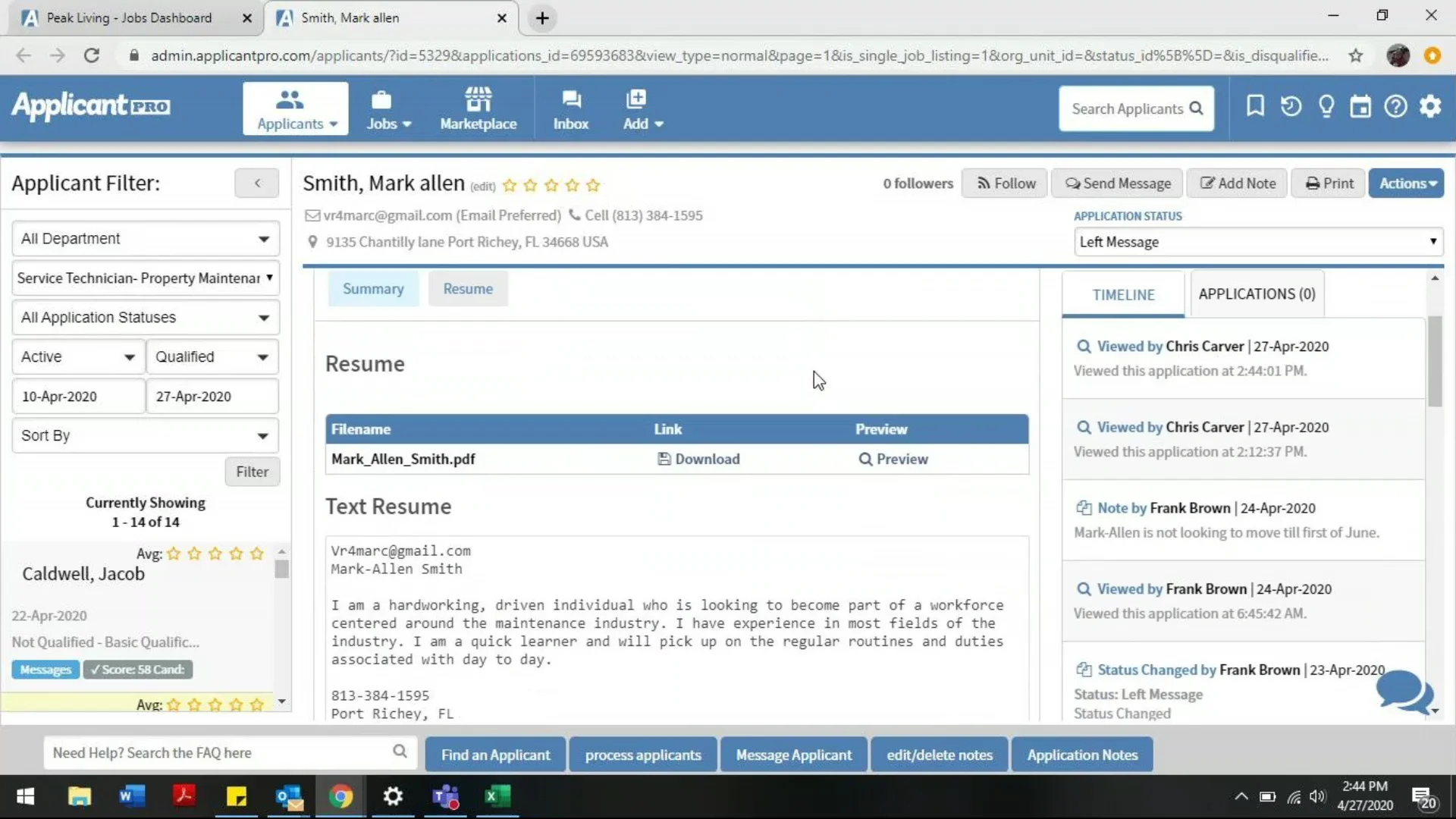Follow Mark allen Smith
The height and width of the screenshot is (819, 1456).
[1004, 183]
